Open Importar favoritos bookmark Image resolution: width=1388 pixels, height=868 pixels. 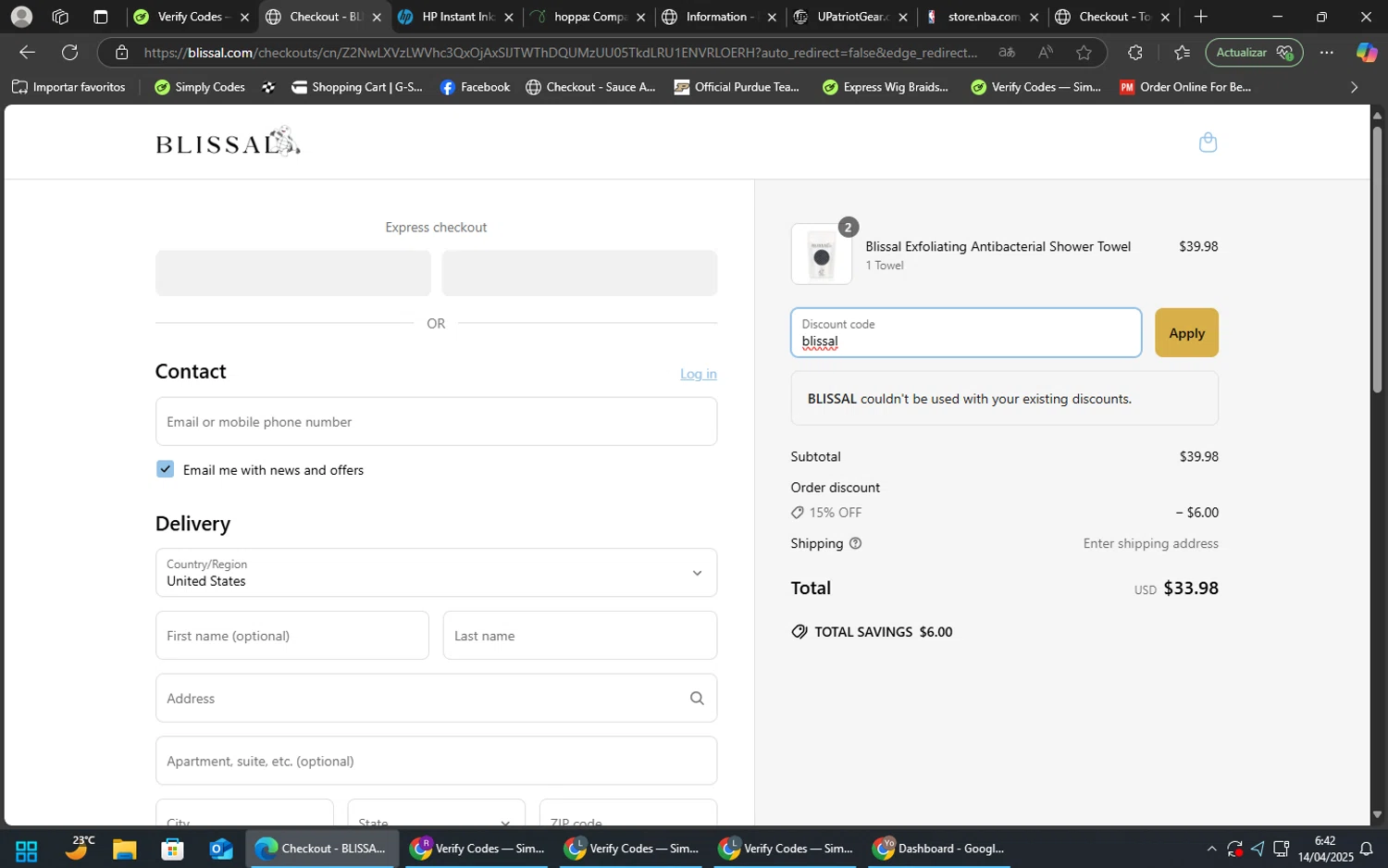click(68, 87)
